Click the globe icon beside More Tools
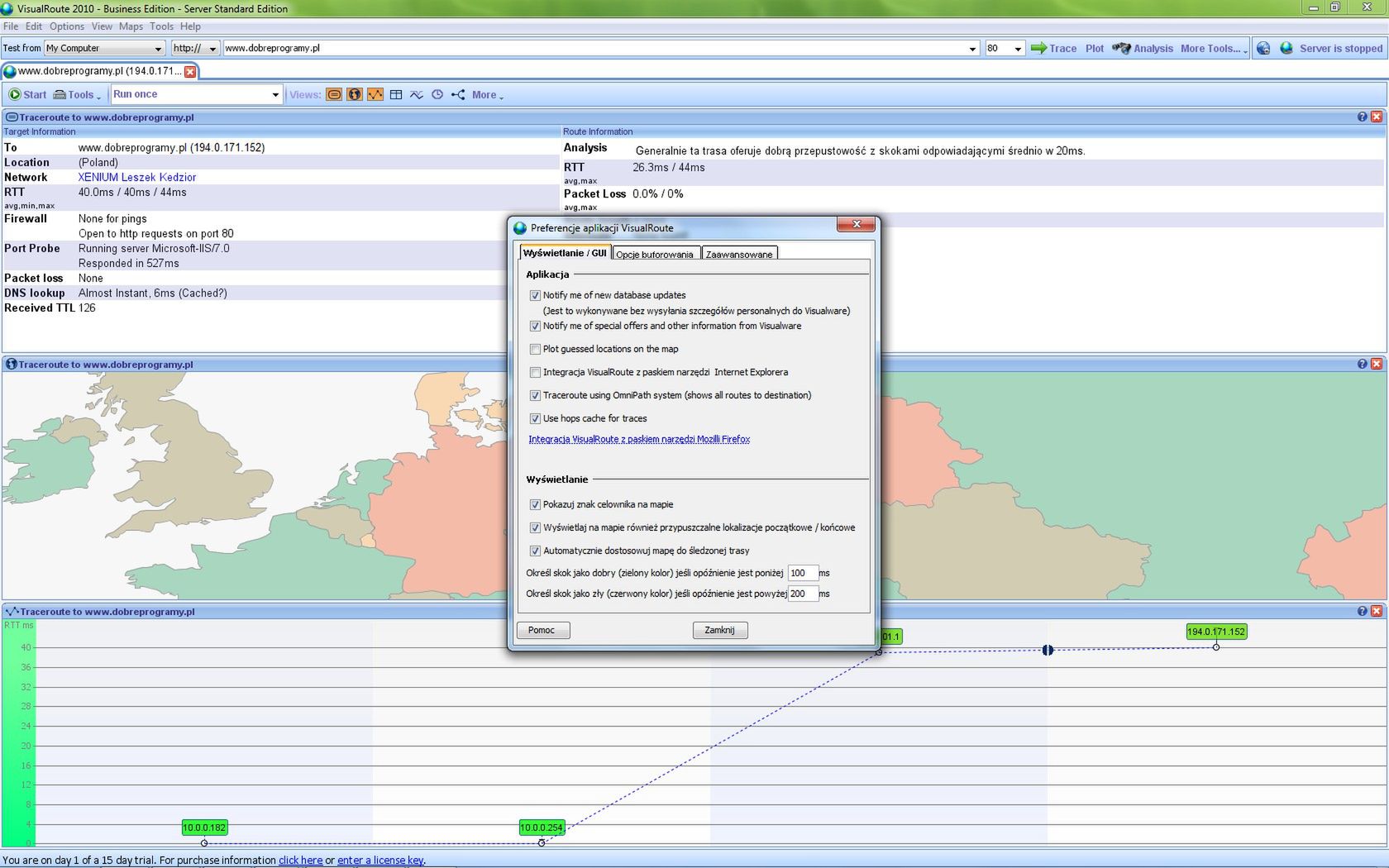This screenshot has height=868, width=1389. pos(1263,48)
